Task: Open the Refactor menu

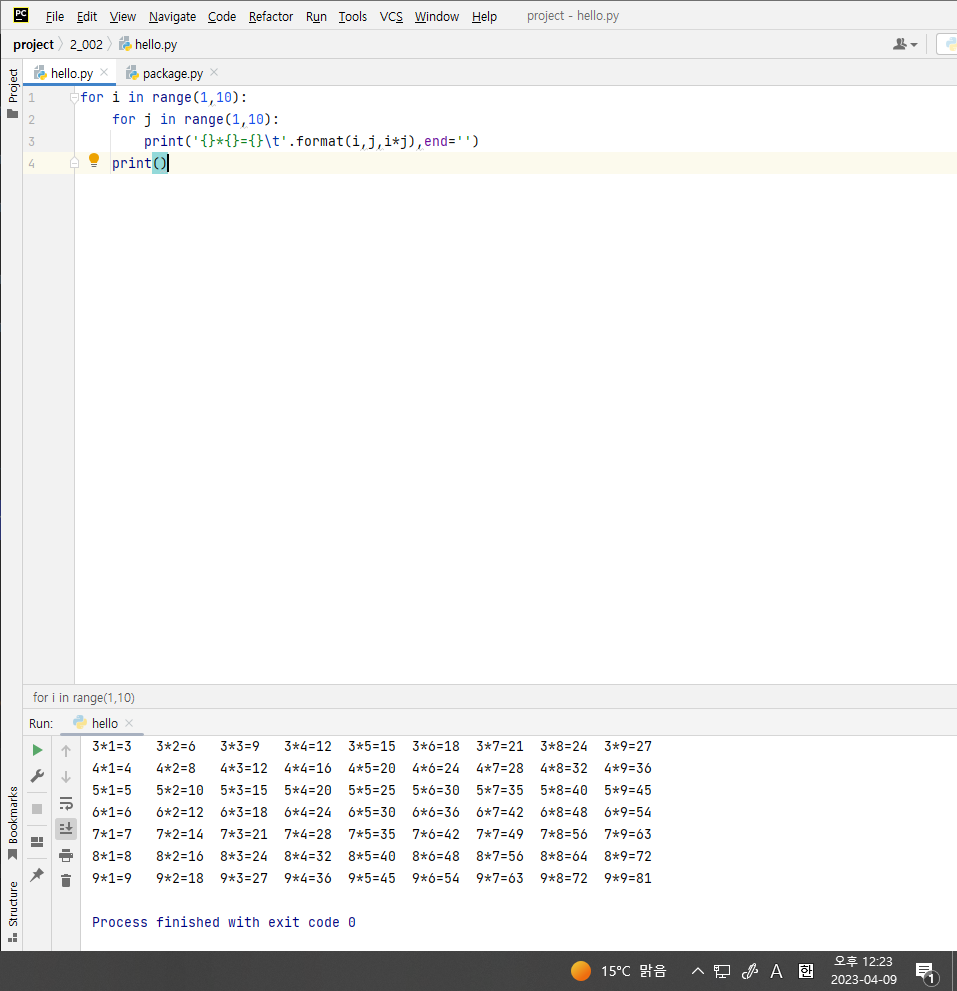Action: tap(271, 16)
